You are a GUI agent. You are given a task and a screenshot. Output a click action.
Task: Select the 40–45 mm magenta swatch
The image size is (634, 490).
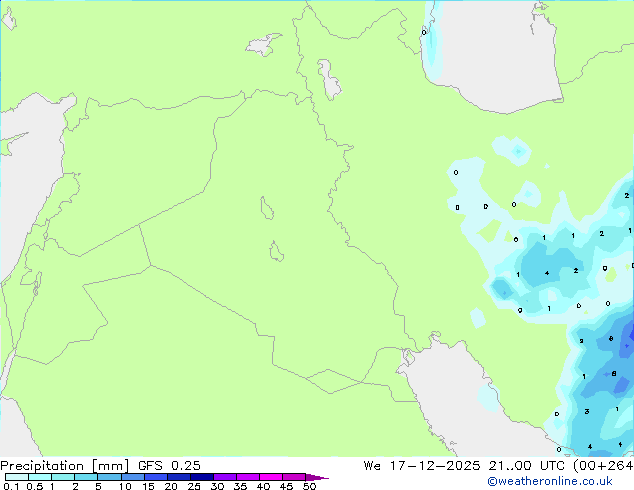[x=271, y=477]
